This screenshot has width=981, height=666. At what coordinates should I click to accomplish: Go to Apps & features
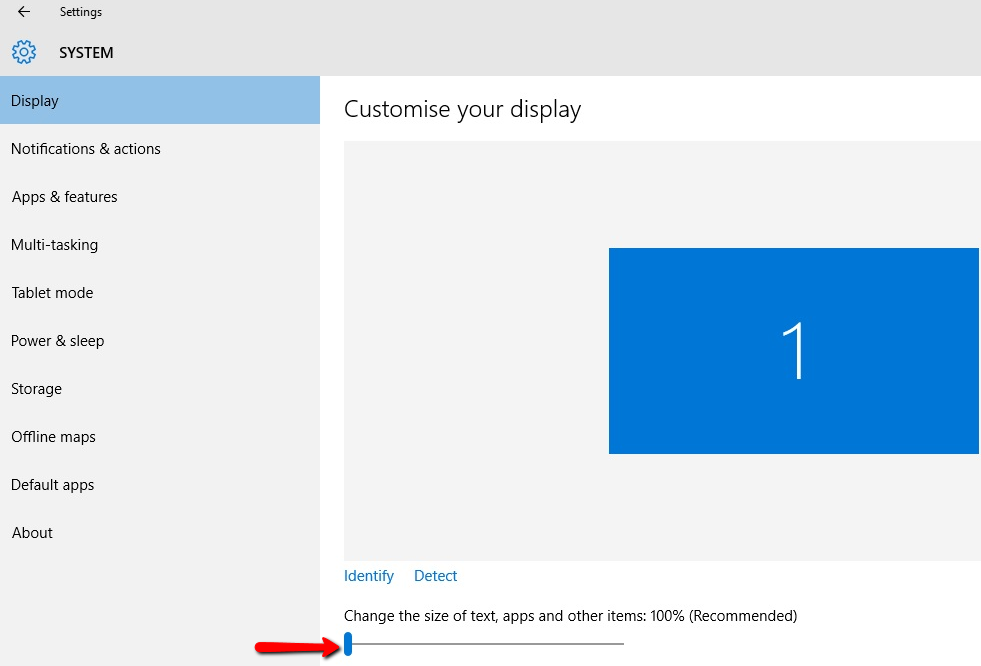(x=65, y=197)
